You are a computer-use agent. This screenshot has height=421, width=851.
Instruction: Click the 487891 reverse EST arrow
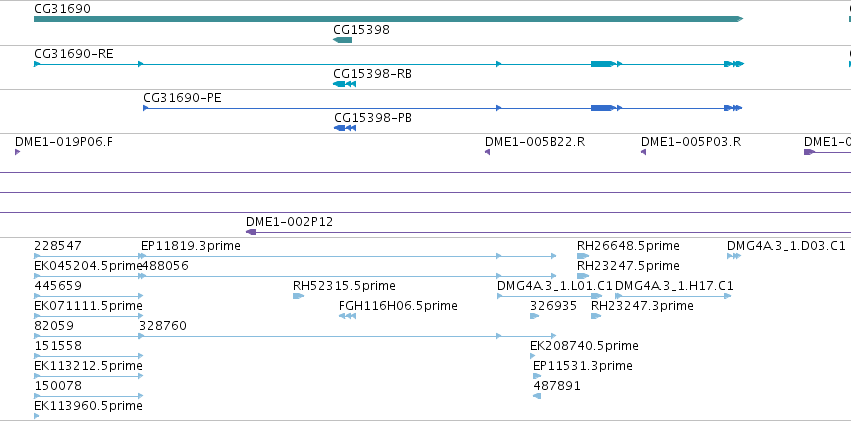click(x=537, y=396)
